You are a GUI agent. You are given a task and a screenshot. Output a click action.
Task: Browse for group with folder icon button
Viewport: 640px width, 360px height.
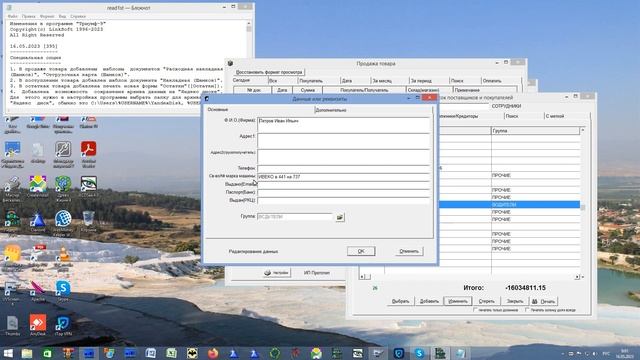[340, 217]
